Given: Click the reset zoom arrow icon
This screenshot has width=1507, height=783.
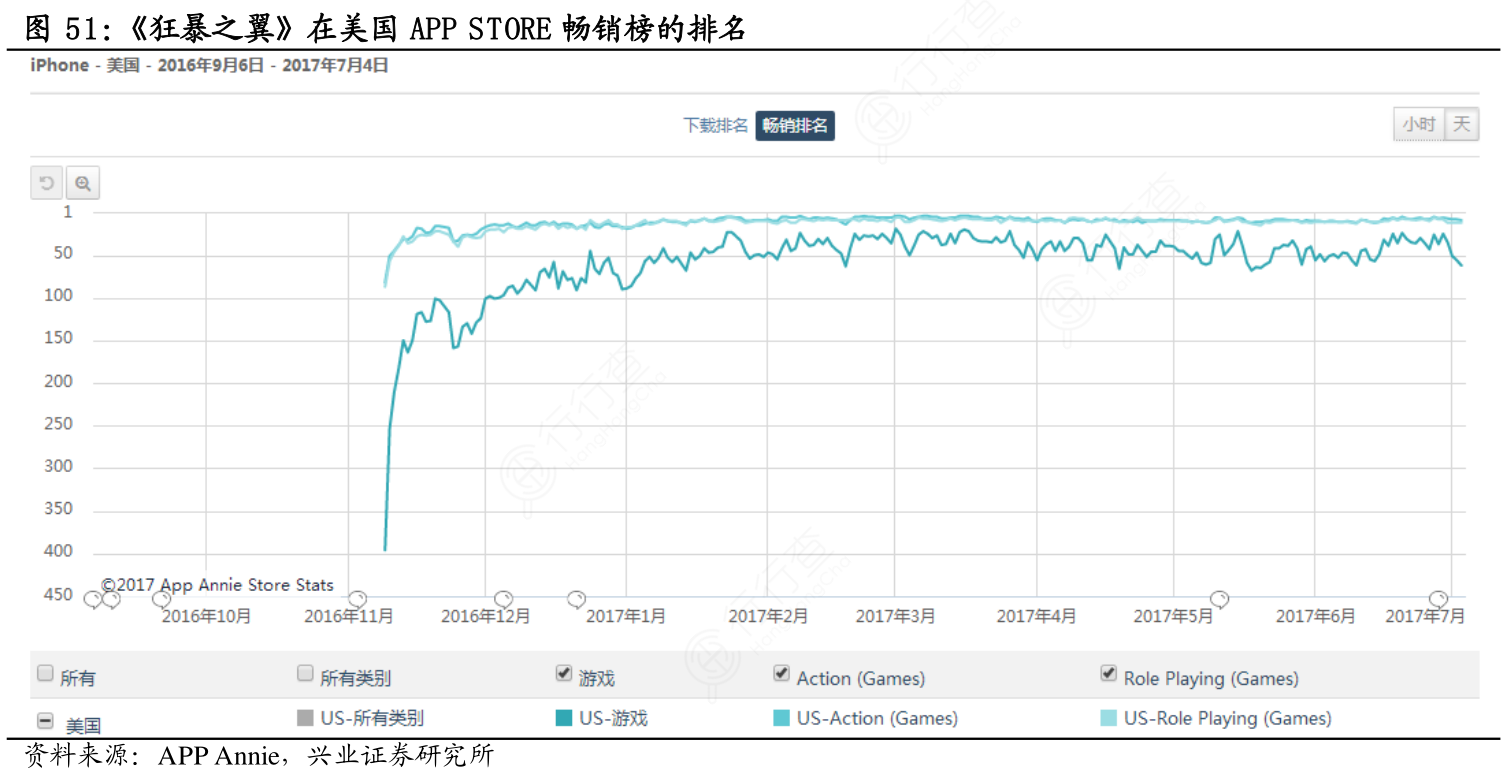Looking at the screenshot, I should (46, 184).
